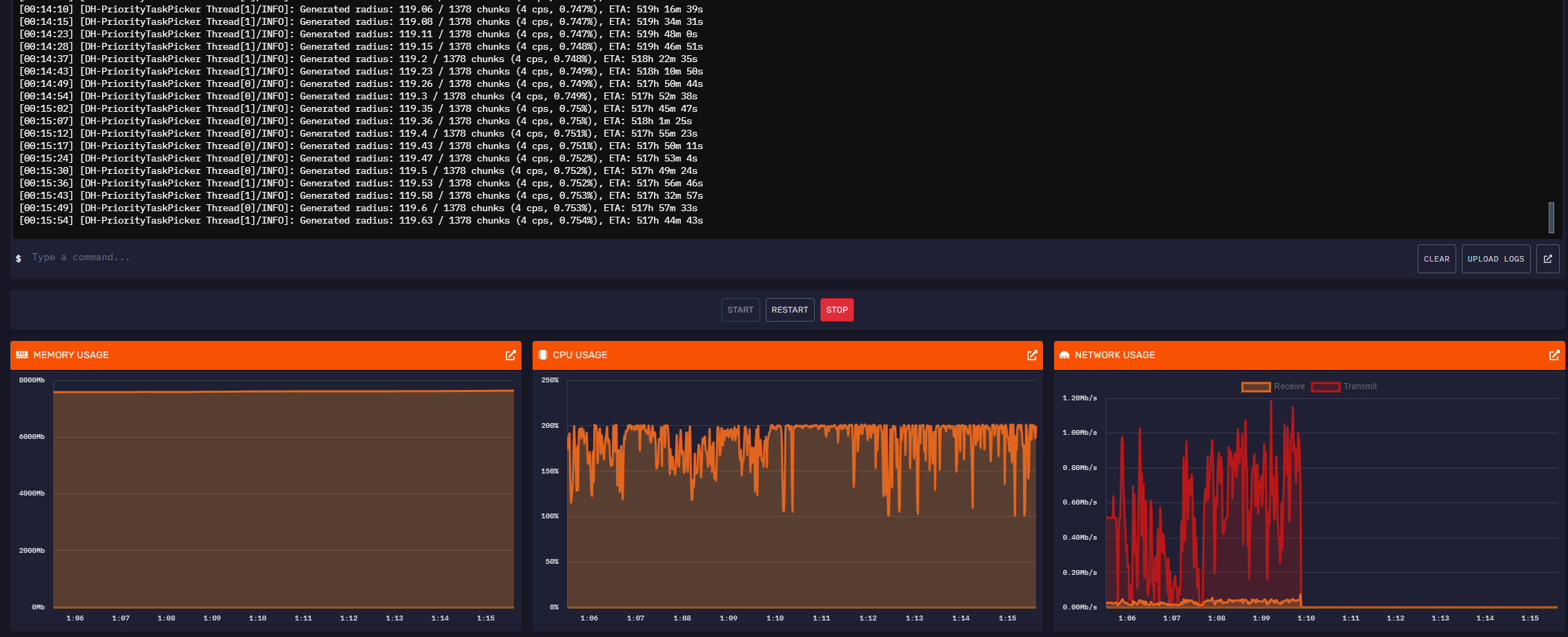Select the log line at 00:14:49
Viewport: 1568px width, 637px height.
click(x=361, y=84)
